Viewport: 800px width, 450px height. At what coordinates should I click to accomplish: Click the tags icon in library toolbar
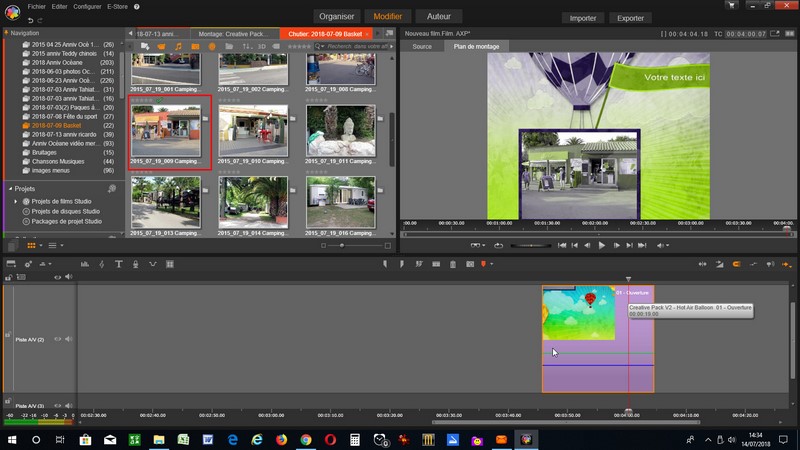276,46
